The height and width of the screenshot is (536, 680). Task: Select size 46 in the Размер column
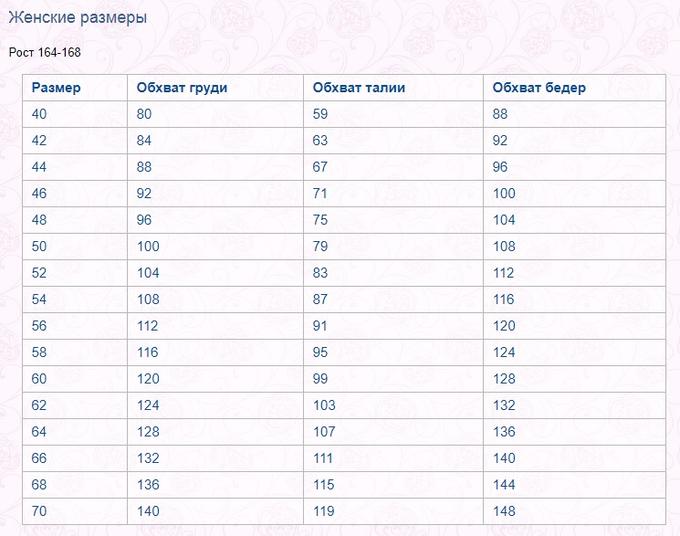[39, 193]
